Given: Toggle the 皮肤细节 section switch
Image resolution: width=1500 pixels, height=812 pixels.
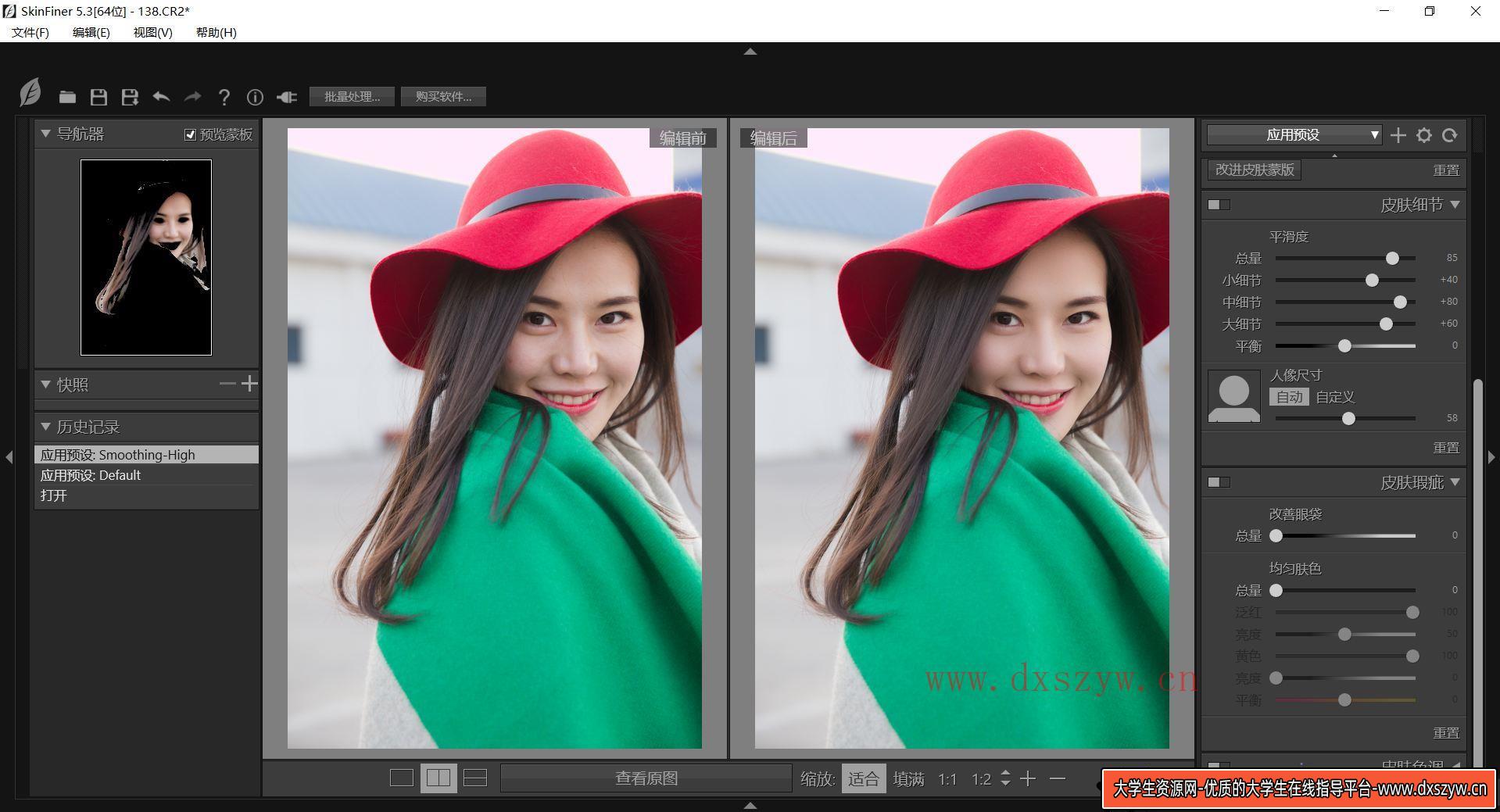Looking at the screenshot, I should click(1219, 205).
